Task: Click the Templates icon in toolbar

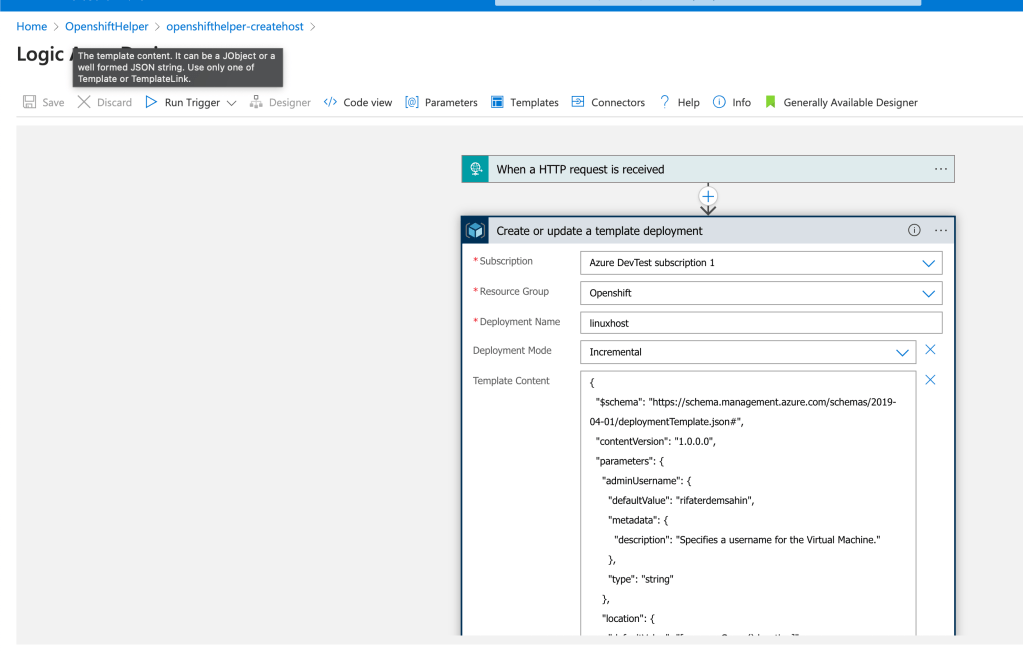Action: (x=497, y=102)
